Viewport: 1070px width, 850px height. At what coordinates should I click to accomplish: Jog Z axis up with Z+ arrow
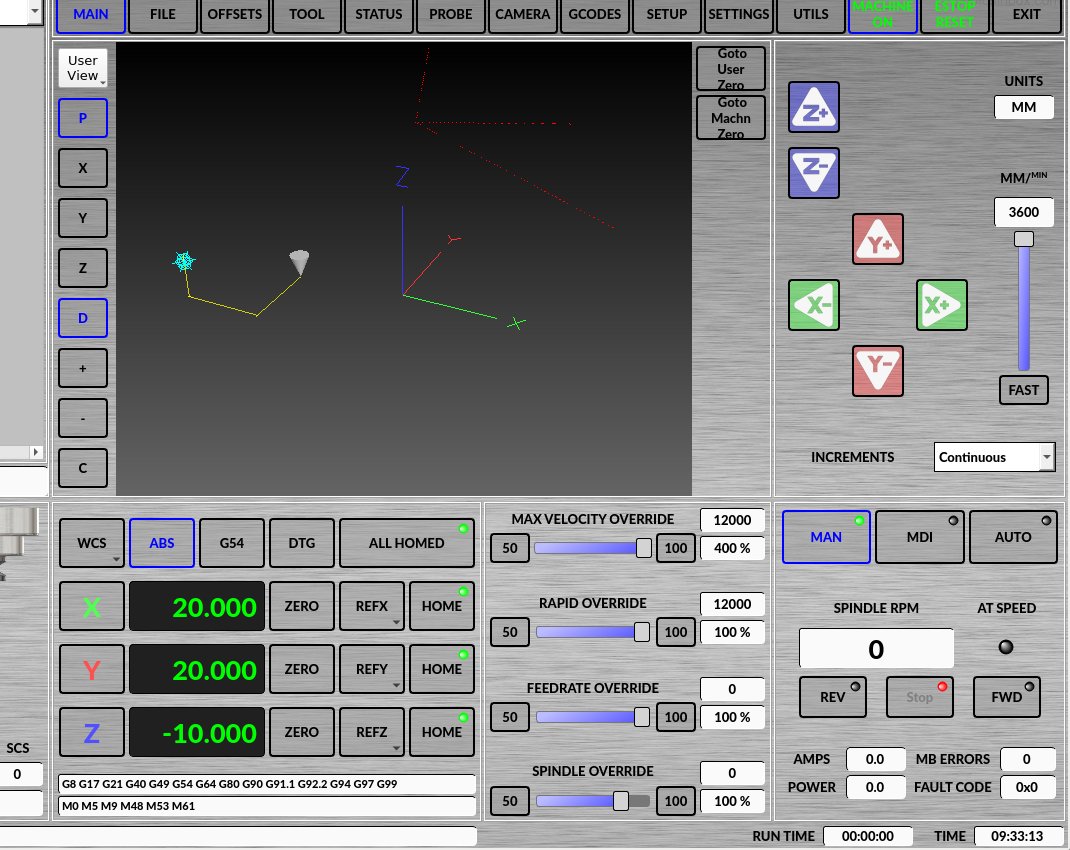coord(813,107)
